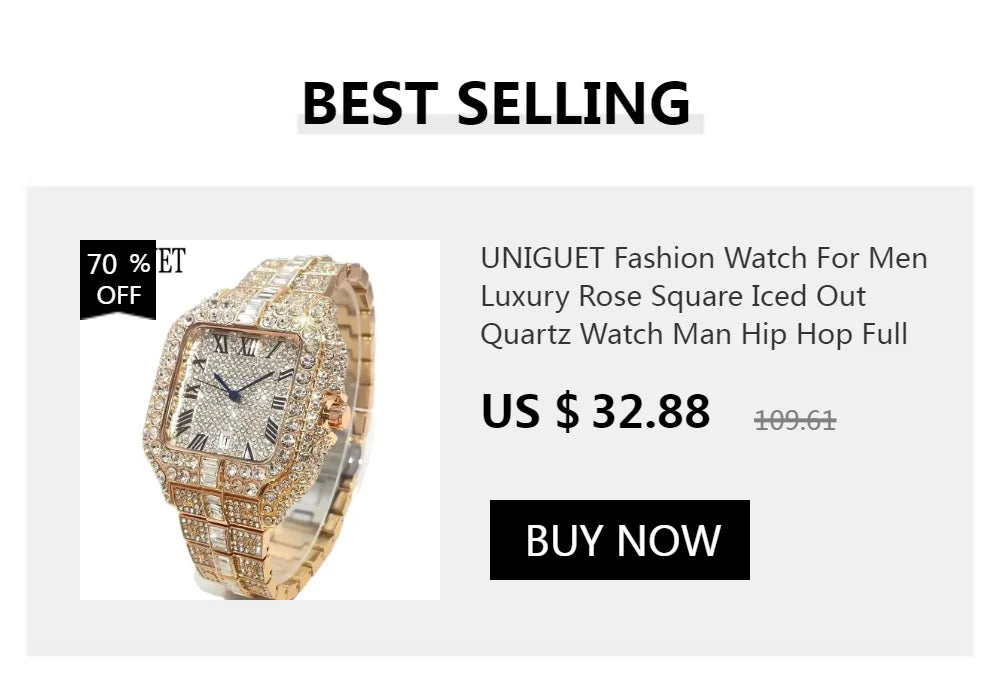Open the UNIGUET Fashion Watch product title
The width and height of the screenshot is (1000, 700).
tap(703, 296)
